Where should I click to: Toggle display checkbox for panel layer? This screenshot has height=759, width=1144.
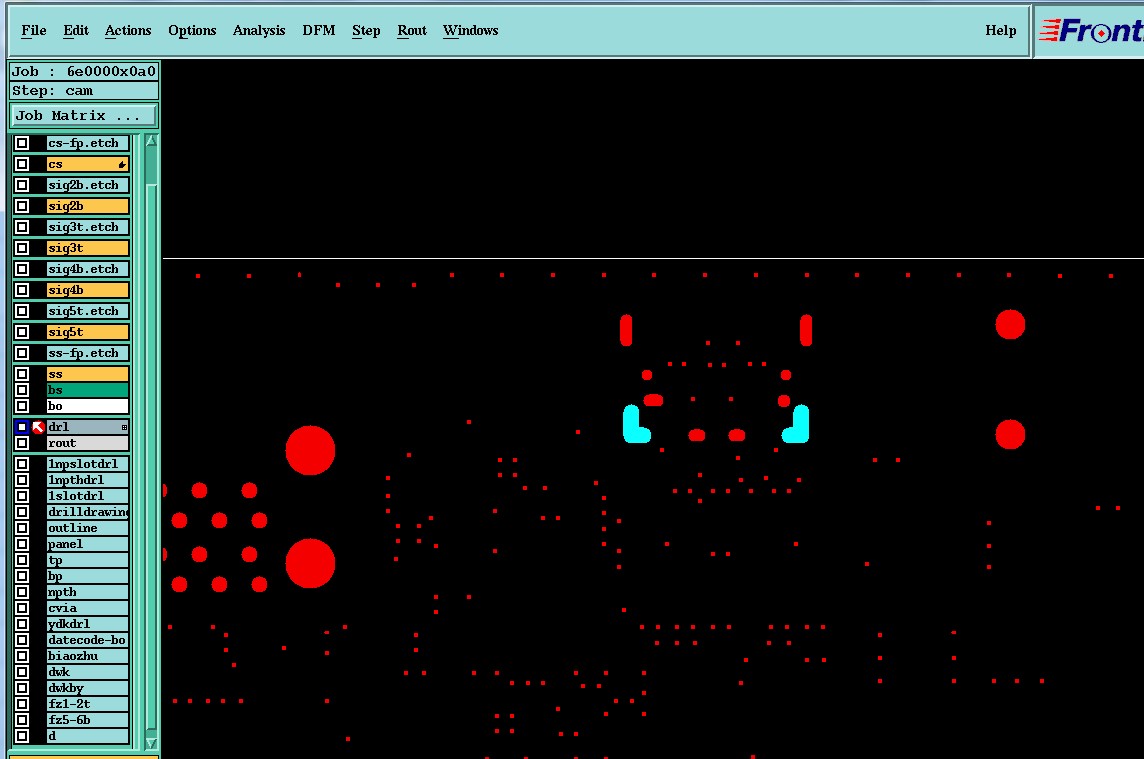[22, 544]
